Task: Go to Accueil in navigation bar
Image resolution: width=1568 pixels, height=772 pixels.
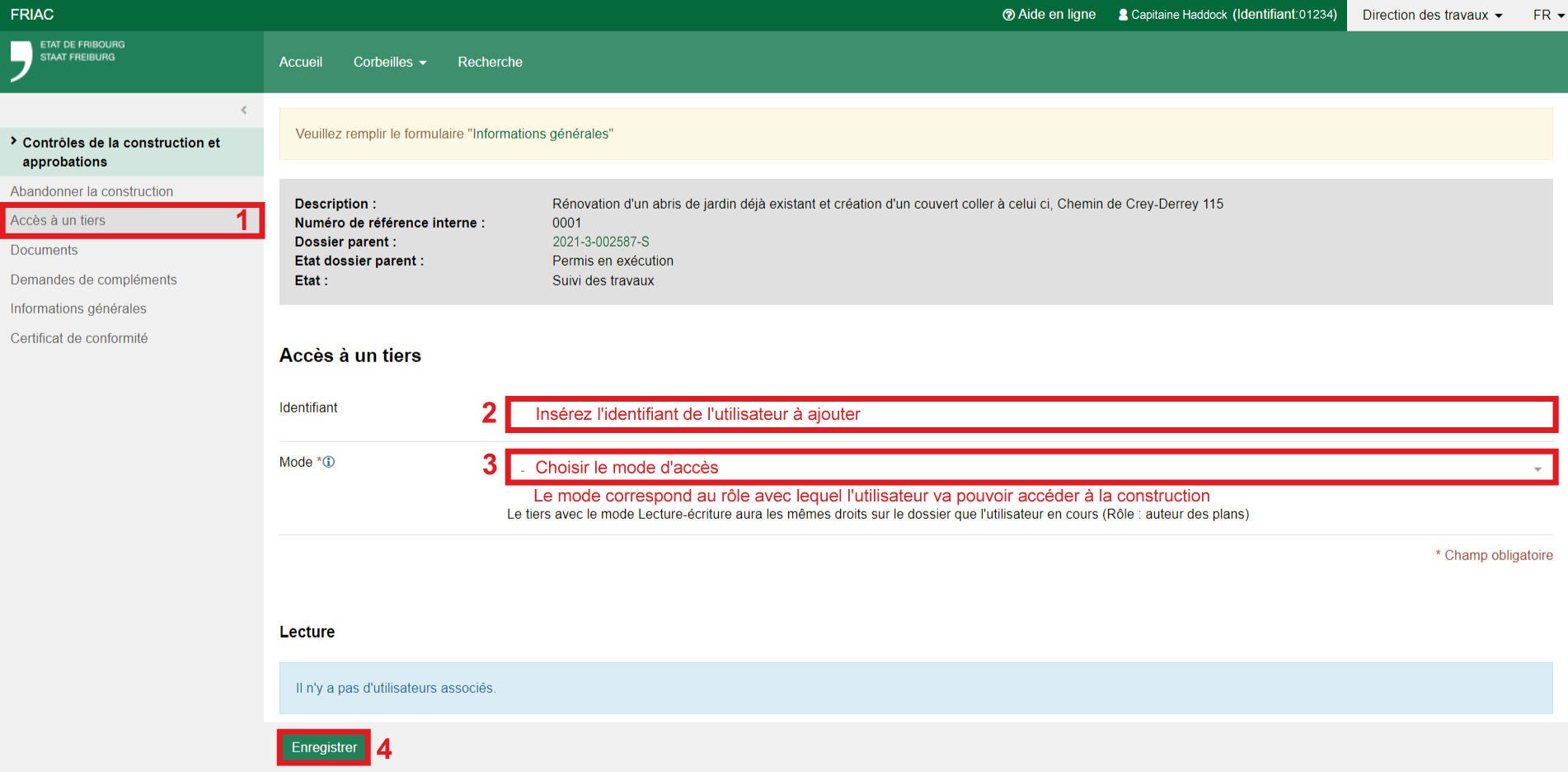Action: [300, 62]
